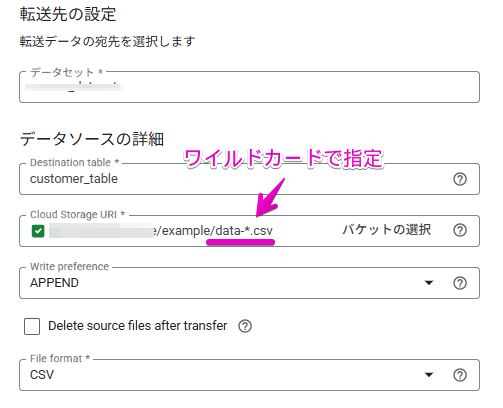
Task: Click the 転送先の設定 section heading
Action: 68,14
